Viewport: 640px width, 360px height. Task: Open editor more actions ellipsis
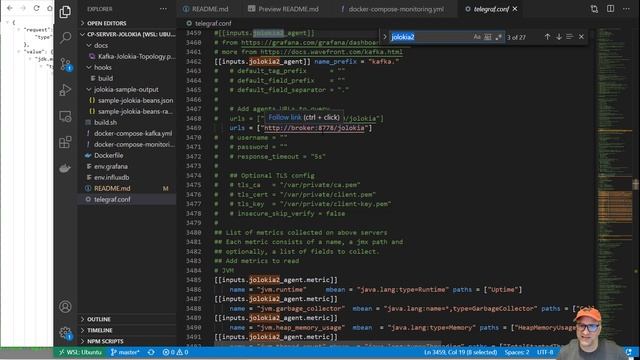626,9
